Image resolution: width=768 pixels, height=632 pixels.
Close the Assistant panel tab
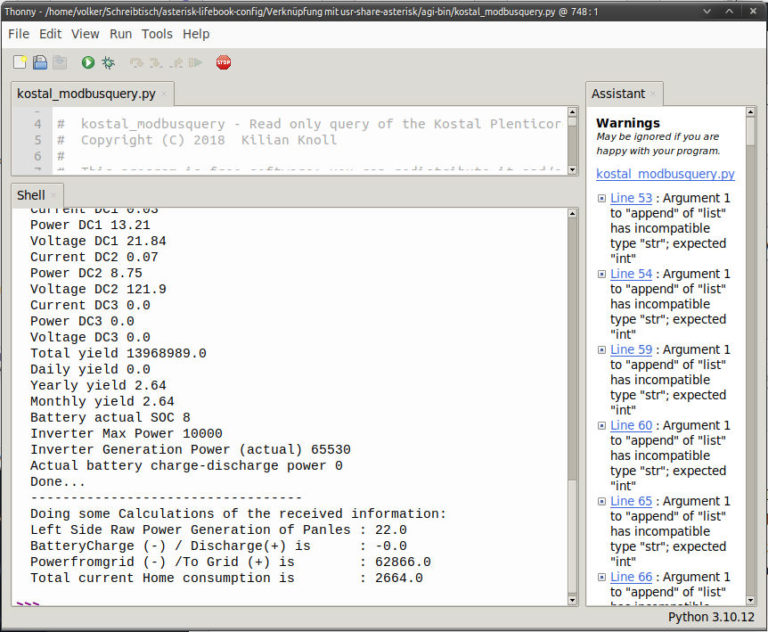(654, 94)
